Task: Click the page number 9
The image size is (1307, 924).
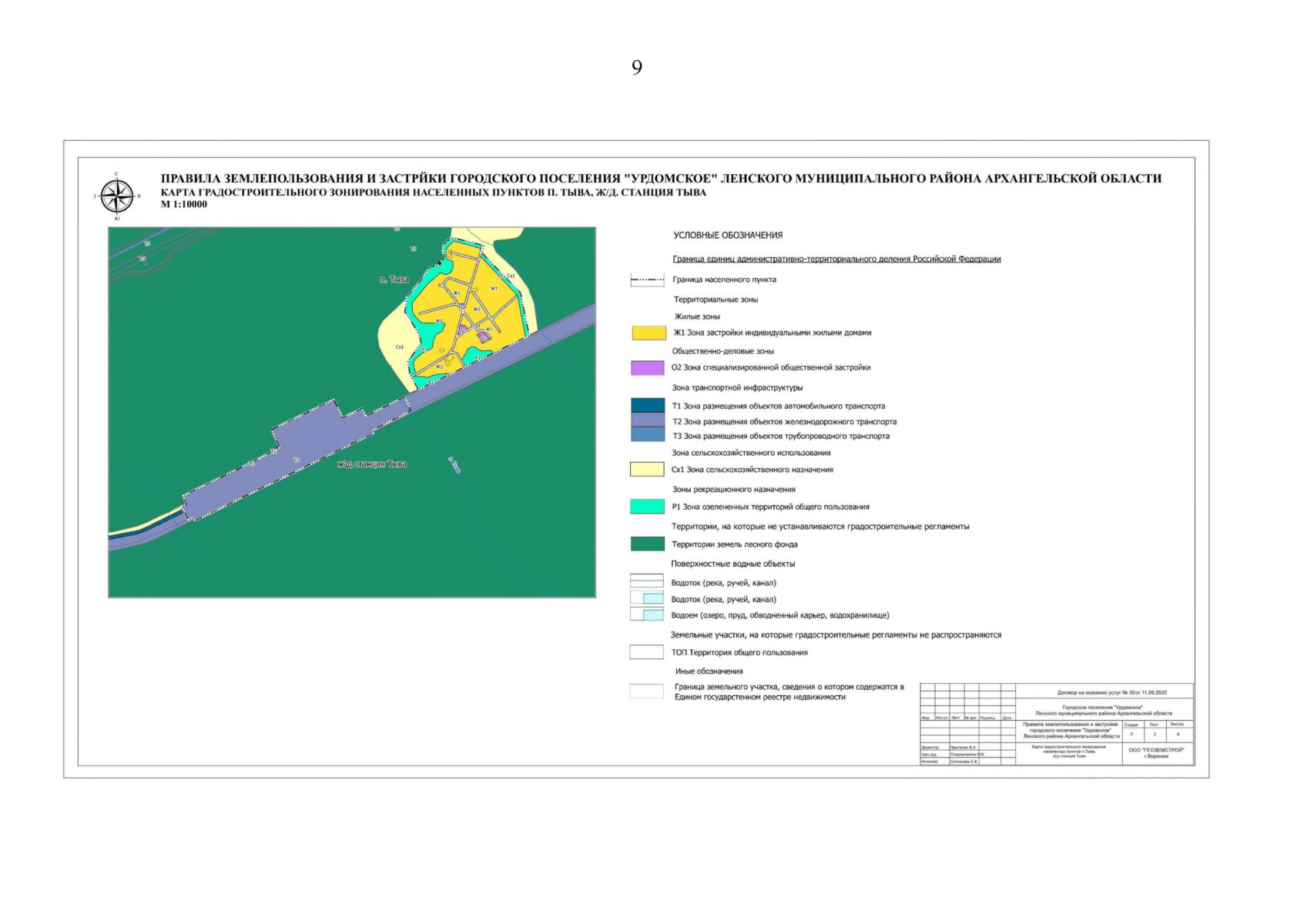Action: click(637, 68)
